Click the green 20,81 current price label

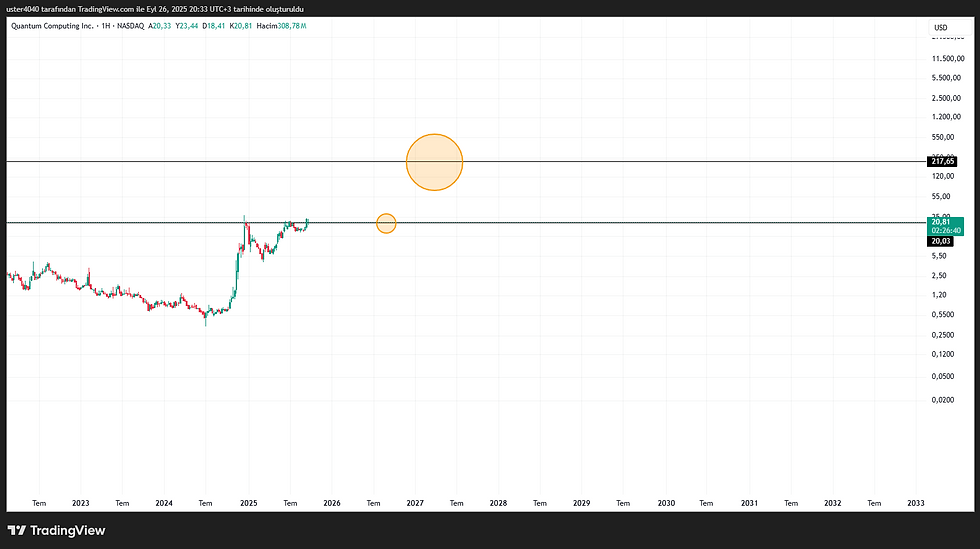click(945, 226)
